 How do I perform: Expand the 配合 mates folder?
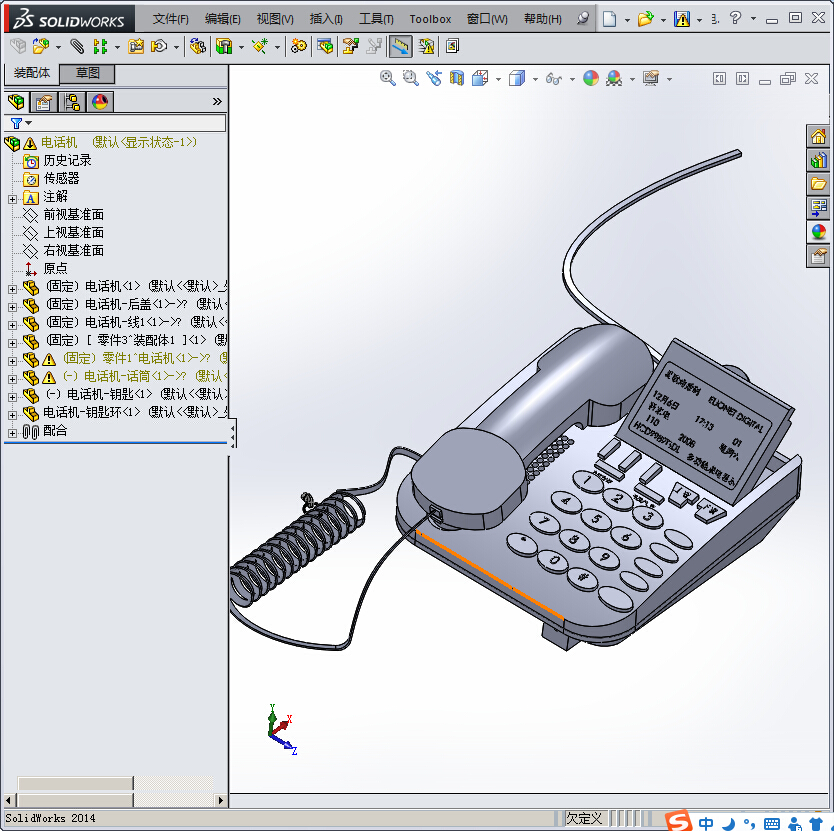(x=12, y=433)
